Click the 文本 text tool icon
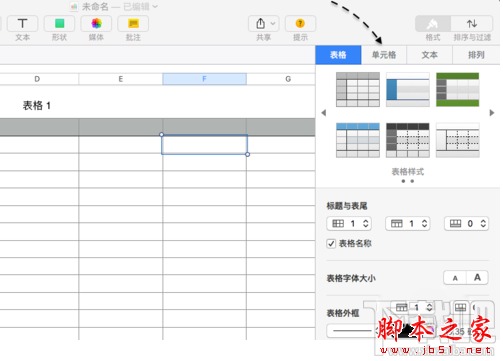Screen dimensions: 503x361 click(x=22, y=24)
